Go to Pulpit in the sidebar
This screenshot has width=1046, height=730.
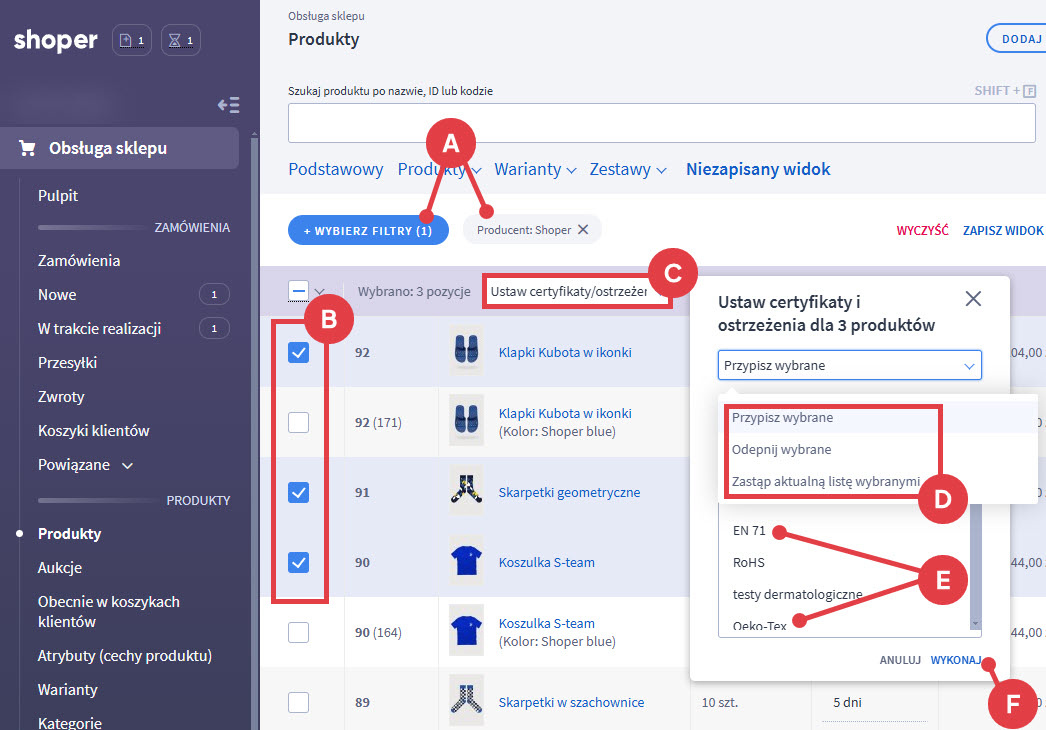tap(58, 196)
